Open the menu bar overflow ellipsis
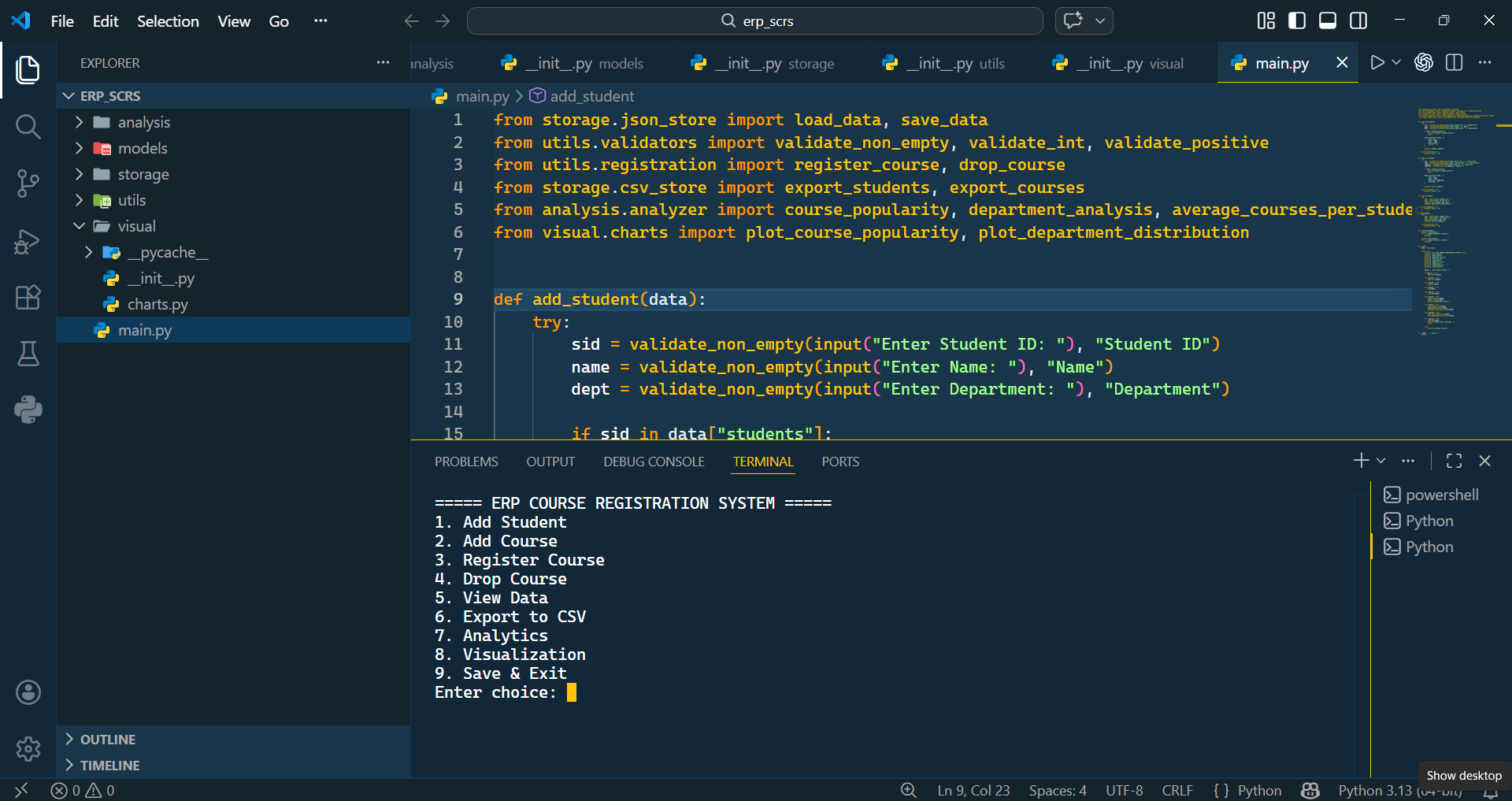Viewport: 1512px width, 801px height. pyautogui.click(x=321, y=21)
